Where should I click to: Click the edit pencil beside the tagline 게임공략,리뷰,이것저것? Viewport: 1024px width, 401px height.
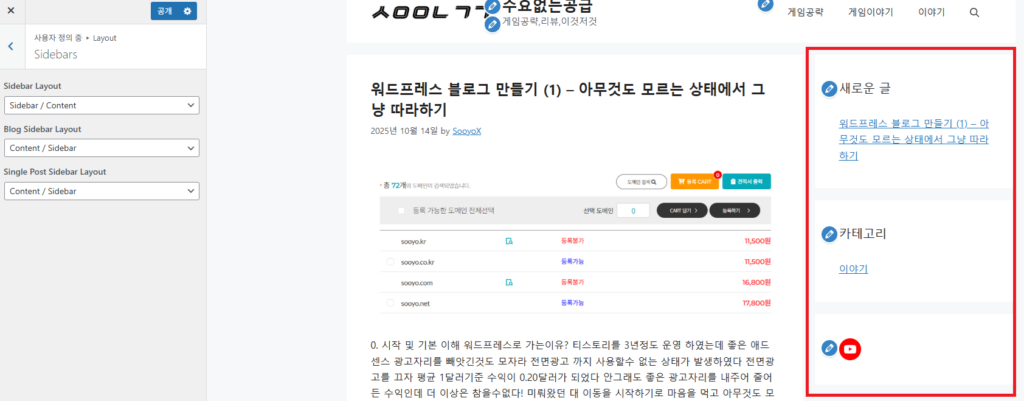492,24
